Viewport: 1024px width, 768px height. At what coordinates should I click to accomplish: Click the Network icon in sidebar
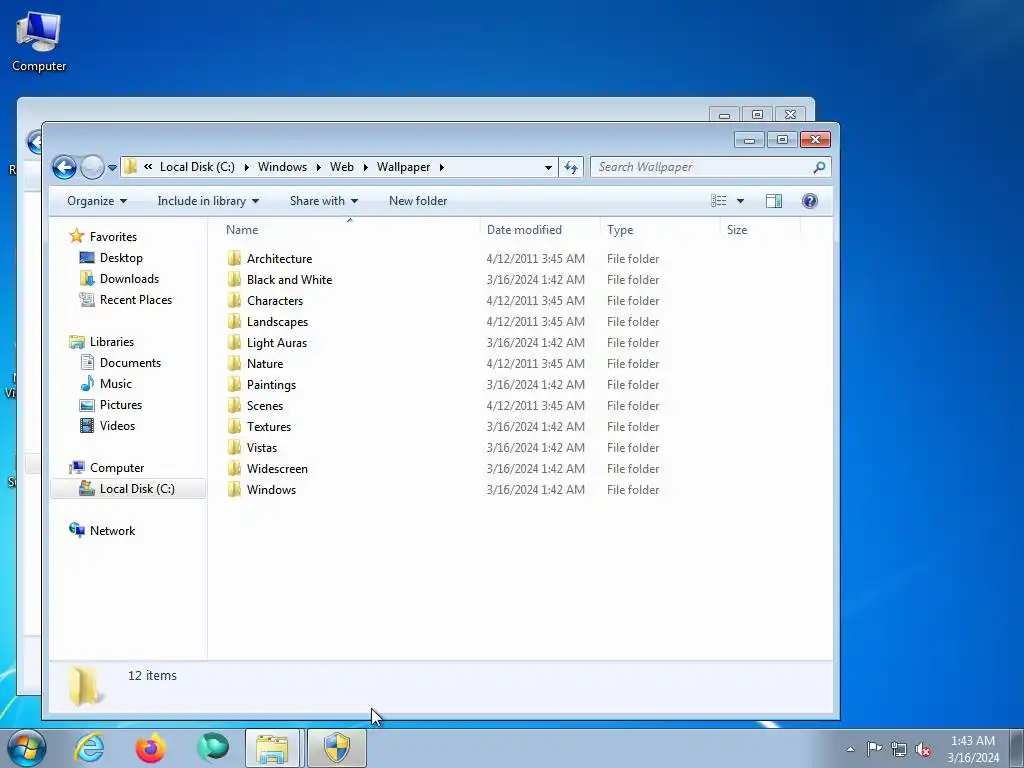(77, 530)
